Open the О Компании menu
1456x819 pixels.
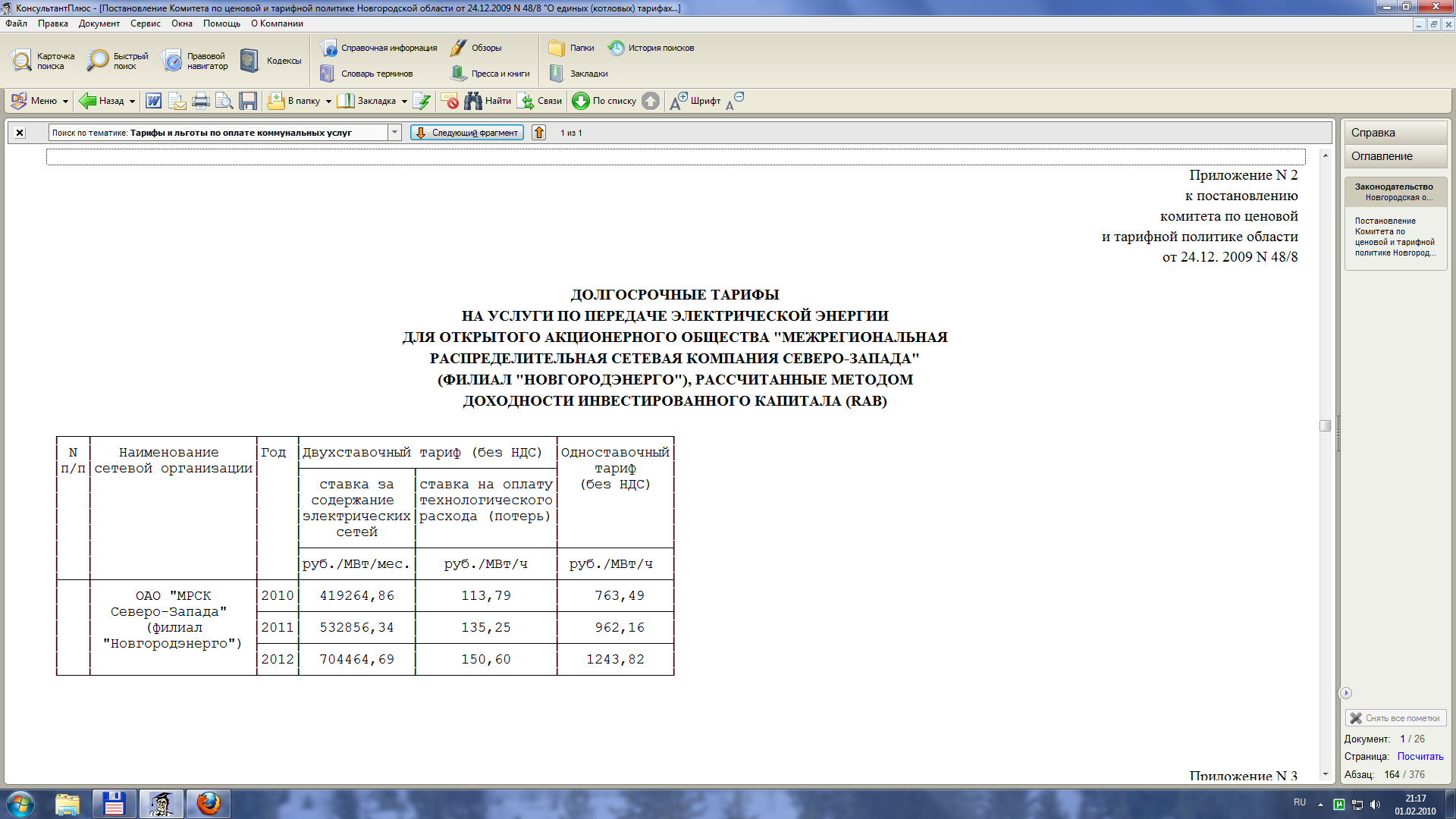click(278, 24)
